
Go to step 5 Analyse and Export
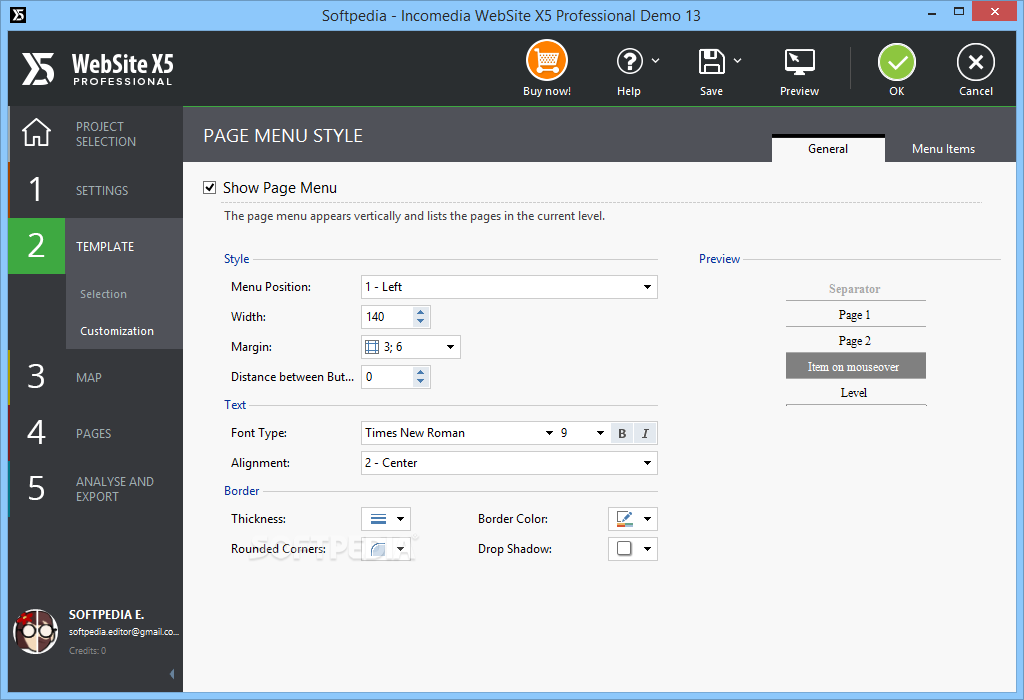(95, 488)
